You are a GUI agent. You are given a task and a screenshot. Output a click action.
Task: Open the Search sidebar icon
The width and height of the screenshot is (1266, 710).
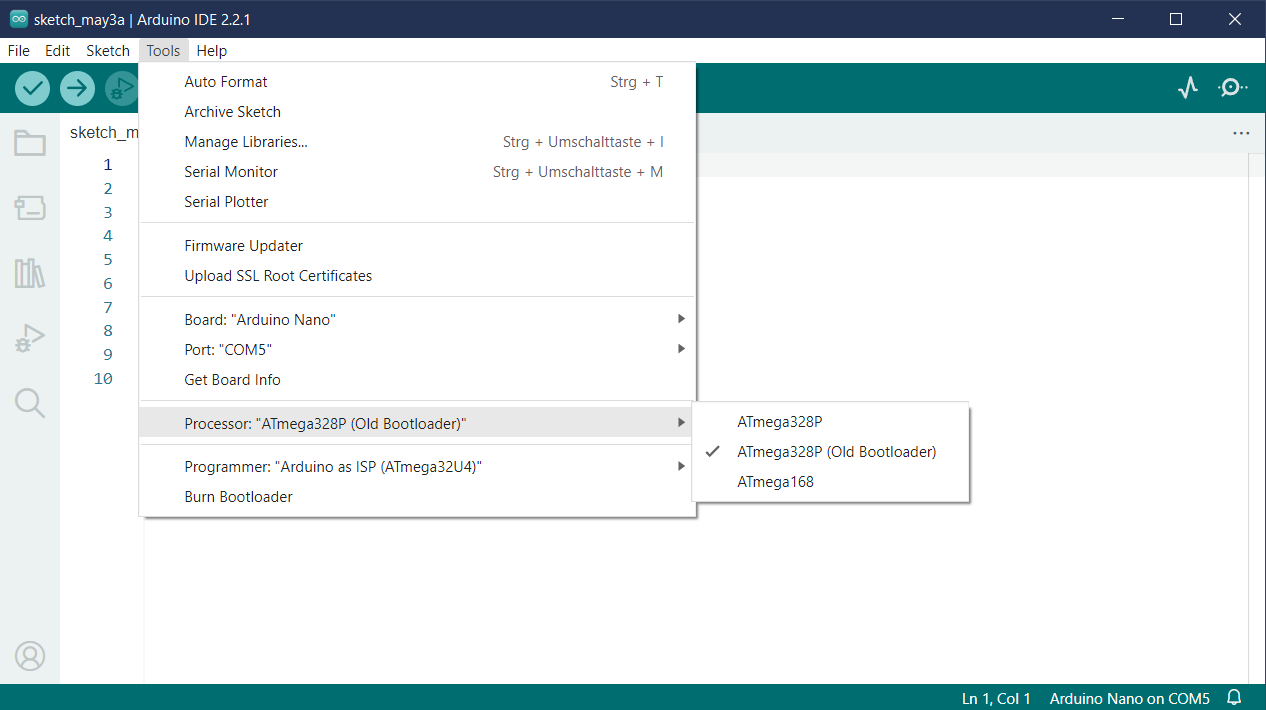tap(30, 403)
